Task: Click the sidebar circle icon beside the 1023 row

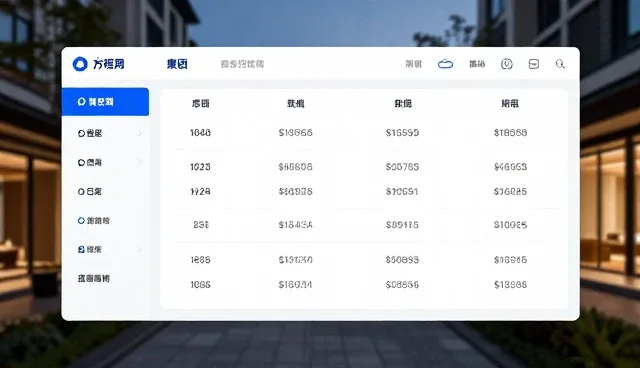Action: tap(81, 162)
